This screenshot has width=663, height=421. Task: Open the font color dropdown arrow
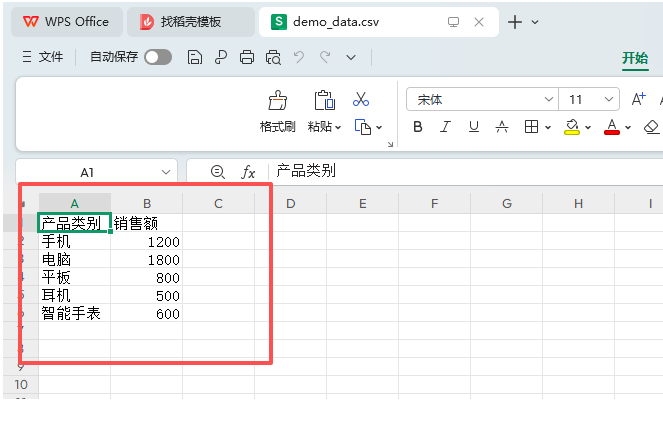[x=628, y=127]
